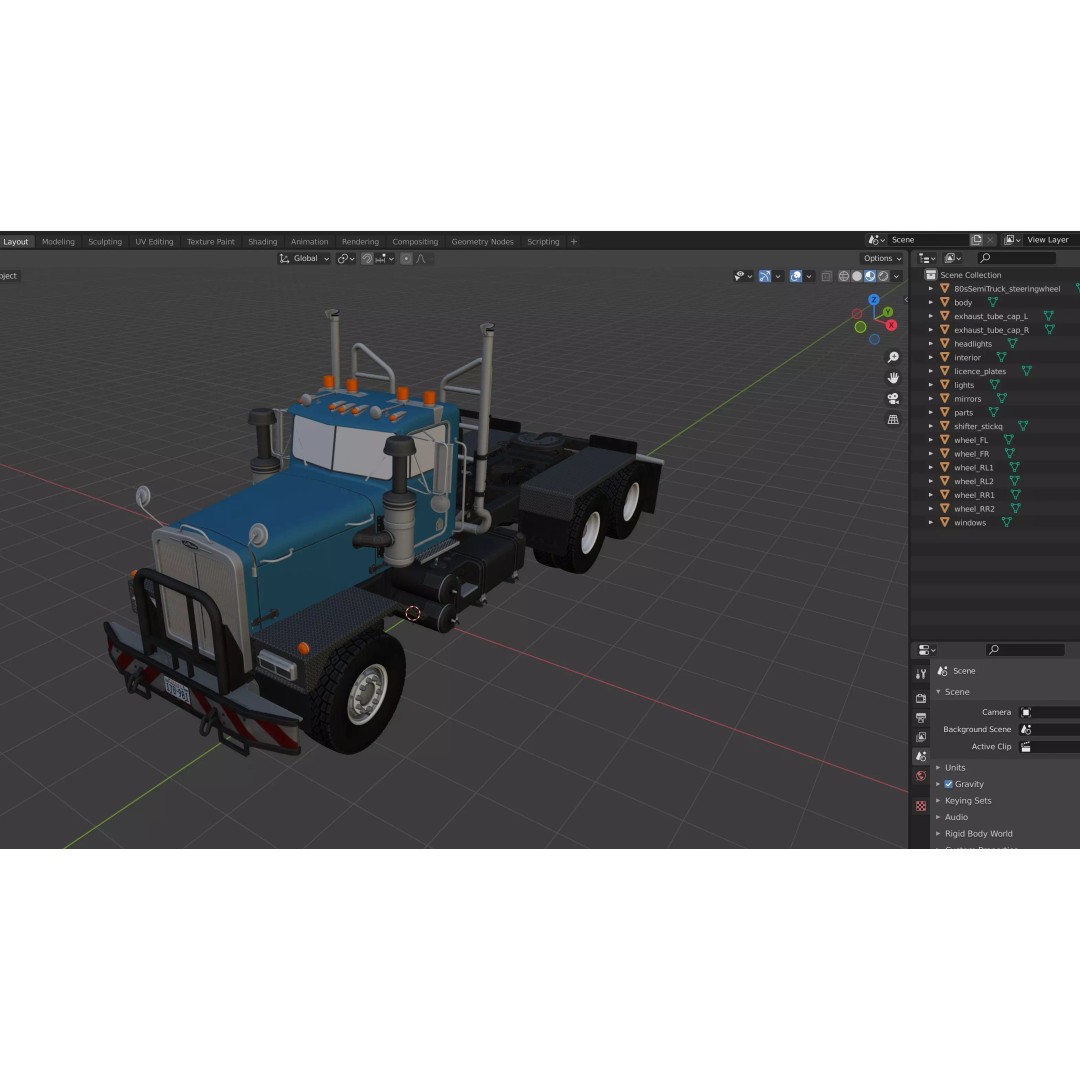Click the outliner search field
1080x1080 pixels.
1017,258
